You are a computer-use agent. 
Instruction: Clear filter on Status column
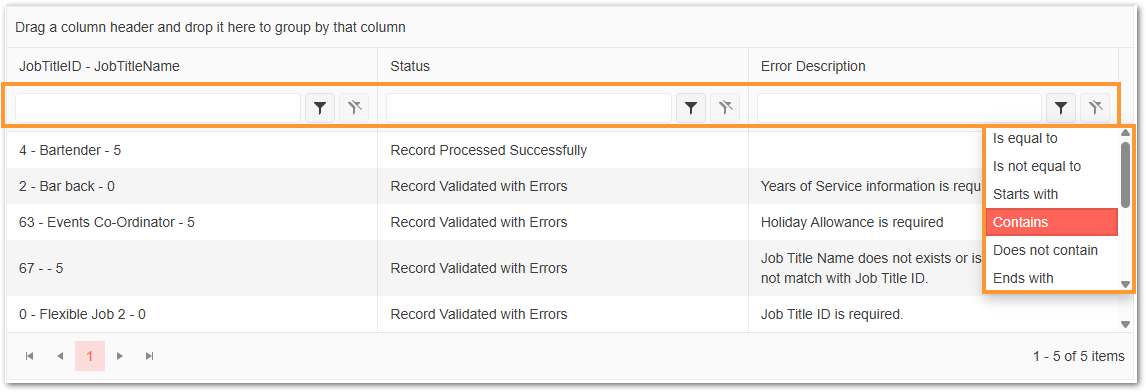(x=725, y=108)
